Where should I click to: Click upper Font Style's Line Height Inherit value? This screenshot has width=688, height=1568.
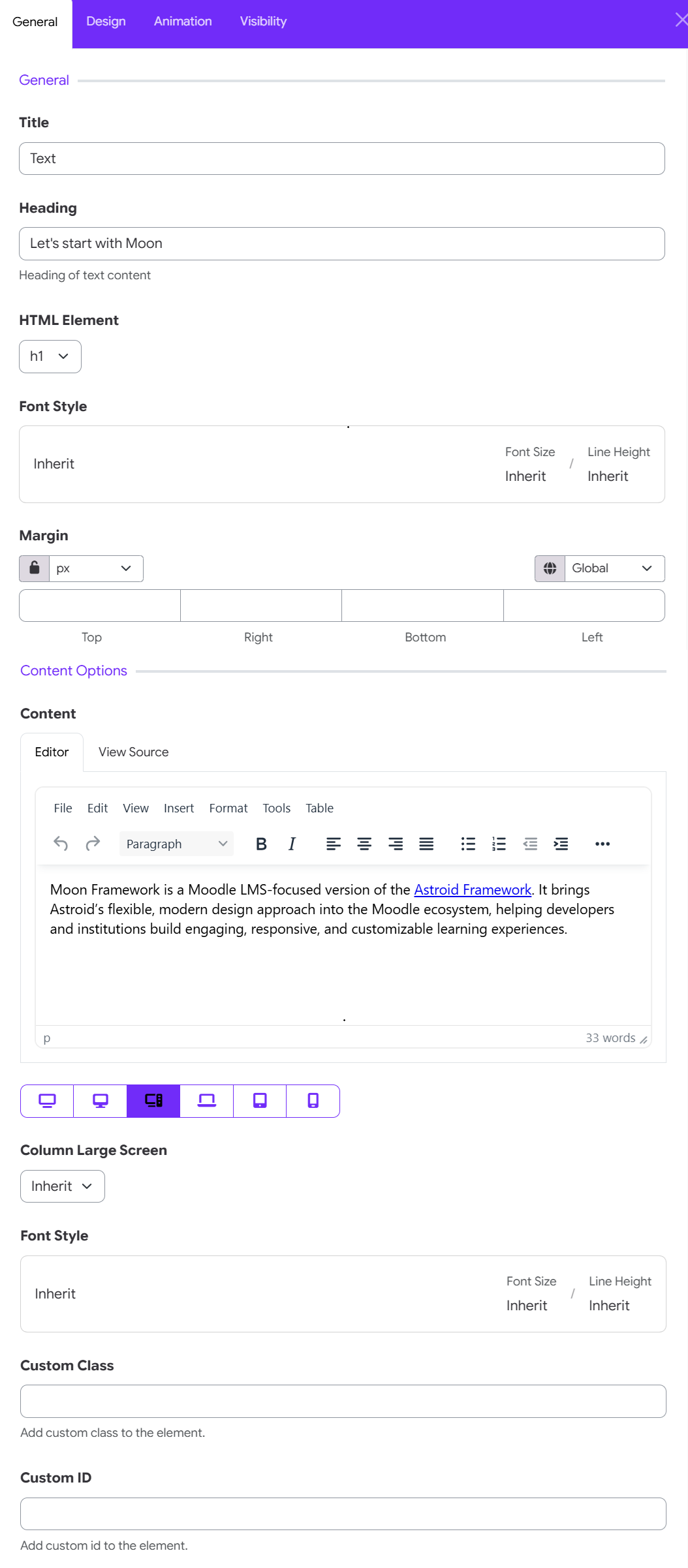[x=608, y=476]
